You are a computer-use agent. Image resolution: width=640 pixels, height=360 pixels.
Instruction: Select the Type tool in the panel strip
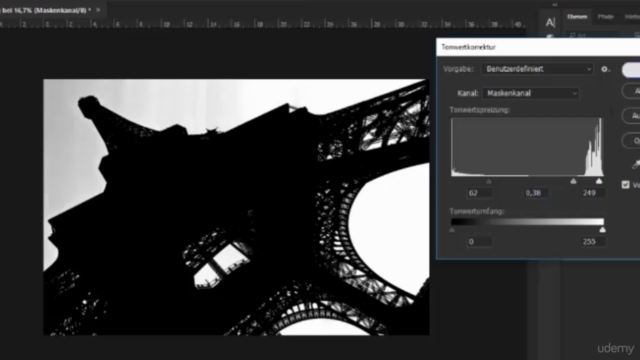coord(550,22)
